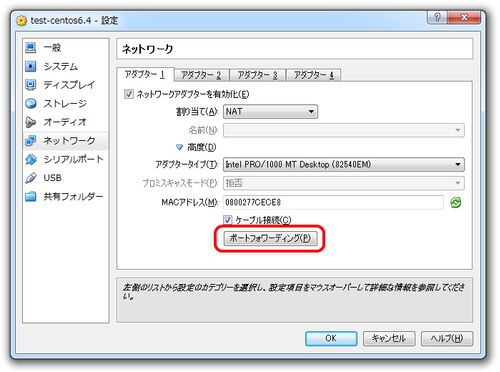
Task: Click the Serial Port (シリアルポート) icon
Action: (x=31, y=159)
